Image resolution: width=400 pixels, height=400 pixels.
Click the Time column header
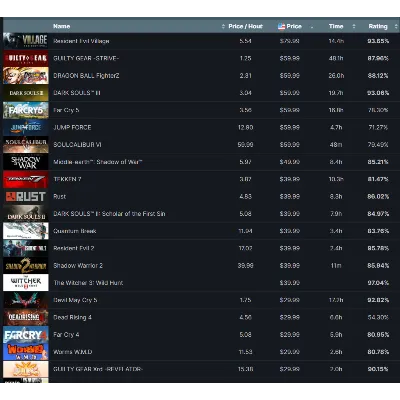coord(336,26)
